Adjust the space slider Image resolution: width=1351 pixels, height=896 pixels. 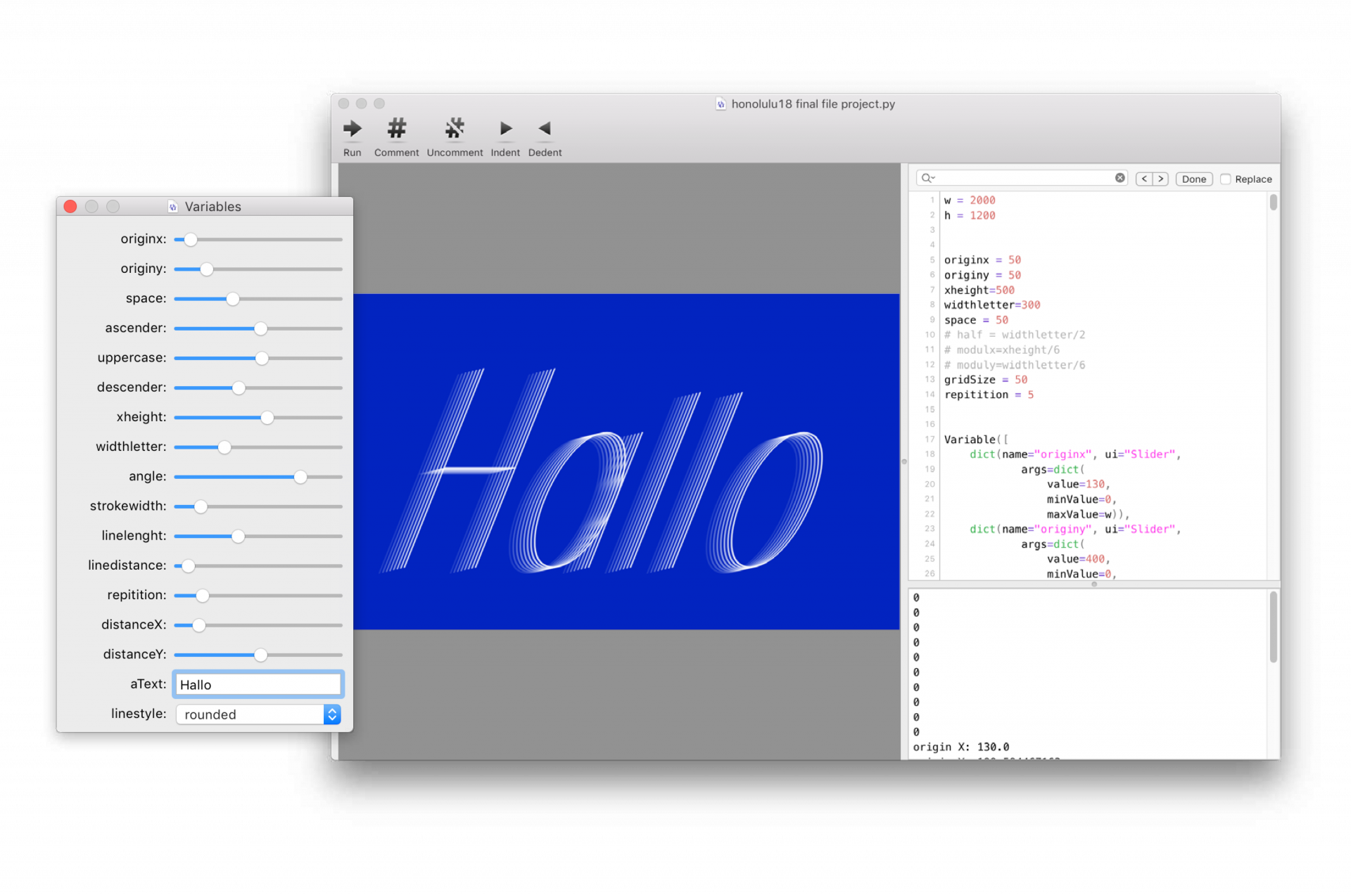[258, 299]
